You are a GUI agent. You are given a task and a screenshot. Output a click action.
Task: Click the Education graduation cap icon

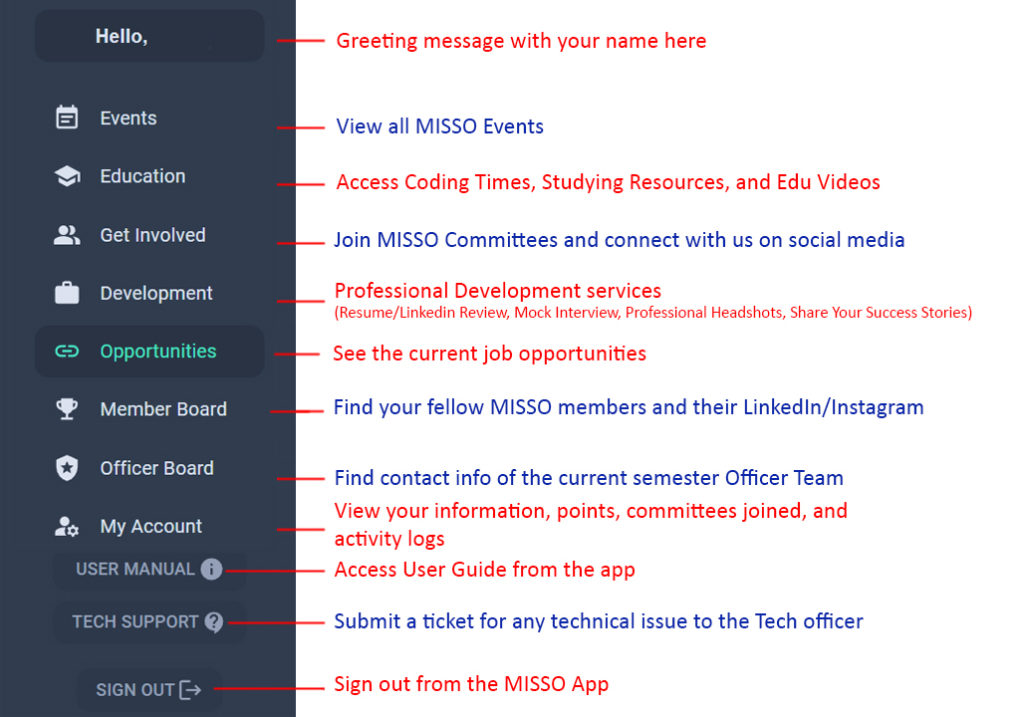pyautogui.click(x=67, y=176)
